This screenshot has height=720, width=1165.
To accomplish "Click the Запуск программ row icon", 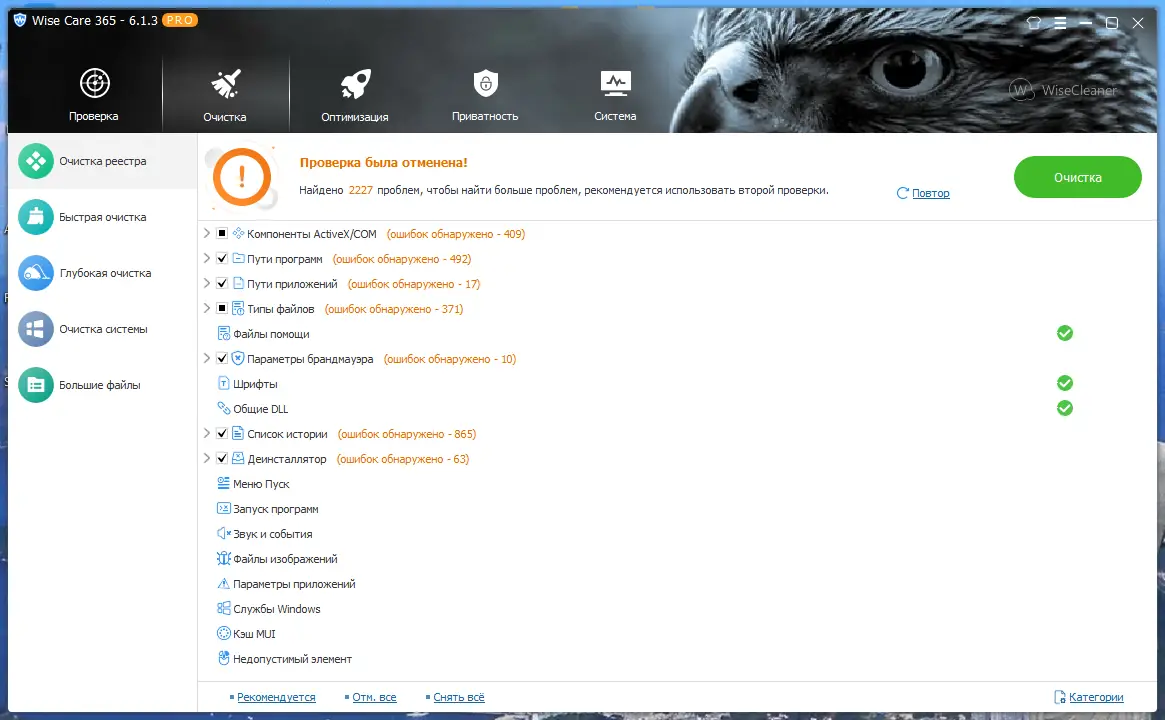I will [x=223, y=508].
